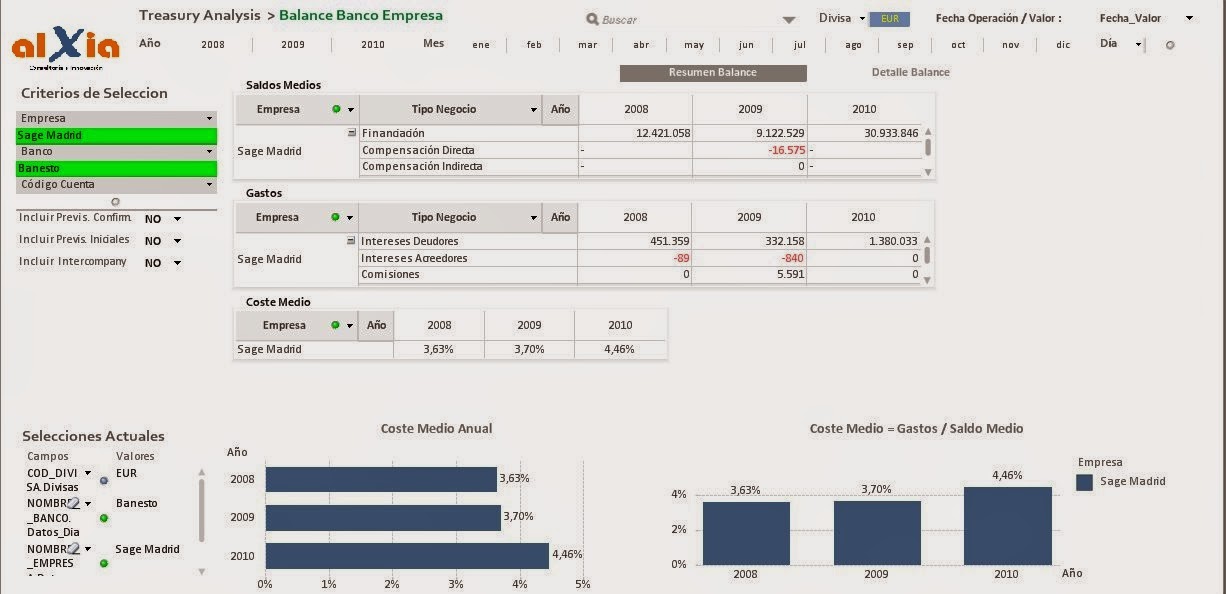Click the search magnifier icon
Image resolution: width=1226 pixels, height=594 pixels.
592,19
